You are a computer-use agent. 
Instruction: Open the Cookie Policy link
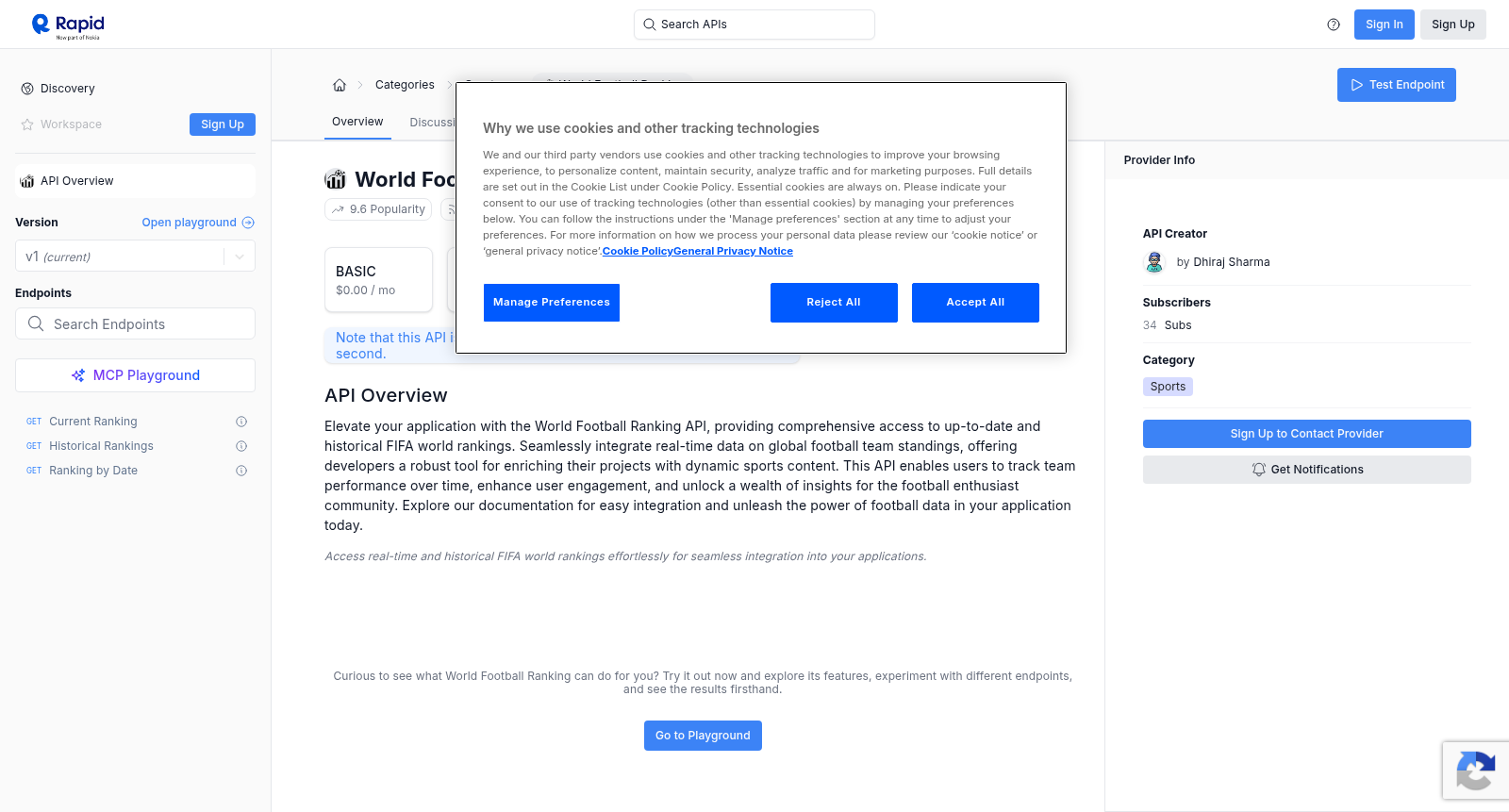(x=638, y=251)
